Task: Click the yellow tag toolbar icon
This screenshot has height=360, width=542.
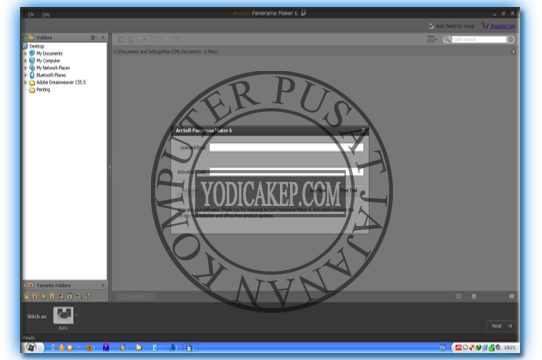Action: [x=167, y=39]
